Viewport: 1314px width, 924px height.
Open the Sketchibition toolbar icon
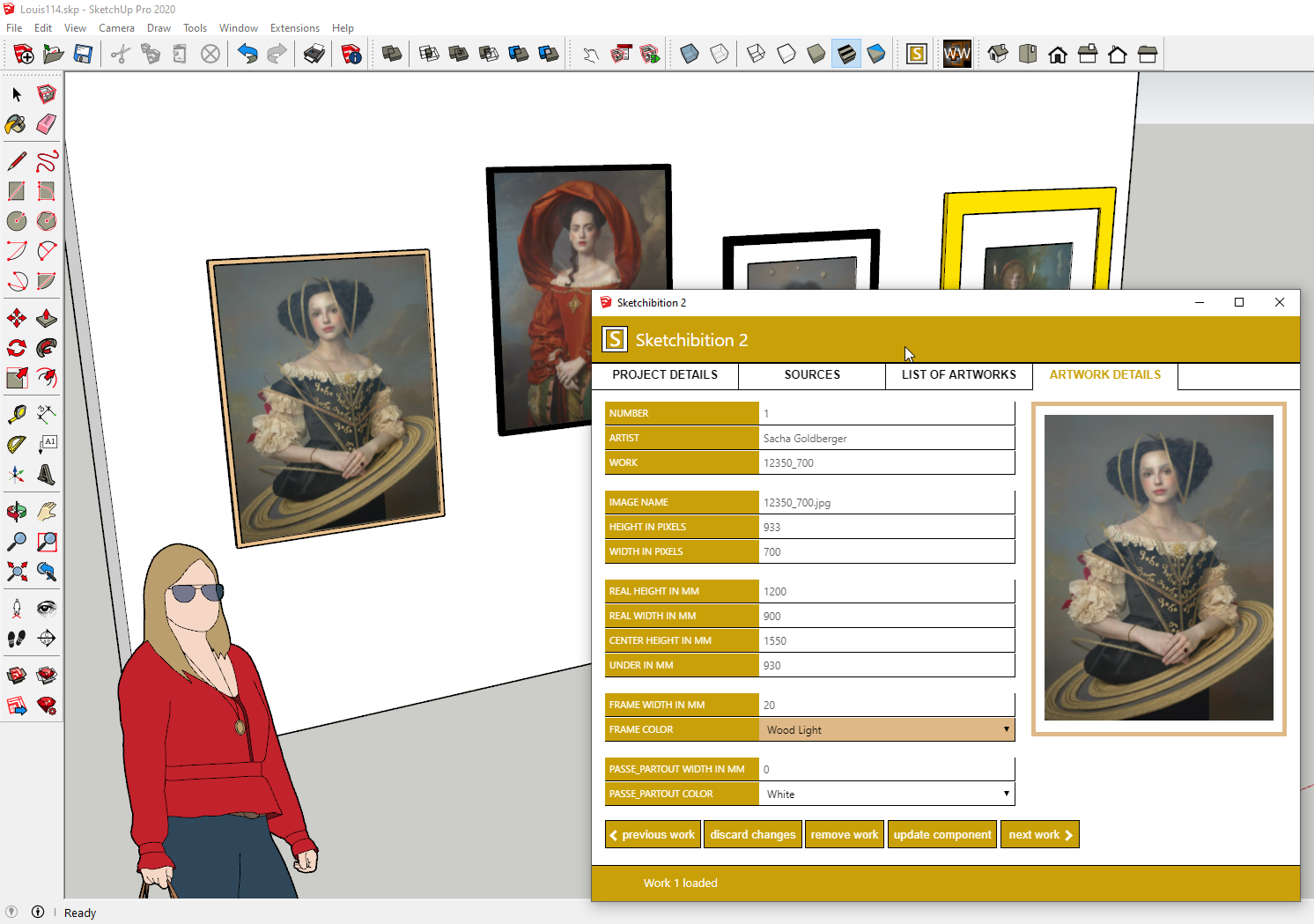point(917,54)
